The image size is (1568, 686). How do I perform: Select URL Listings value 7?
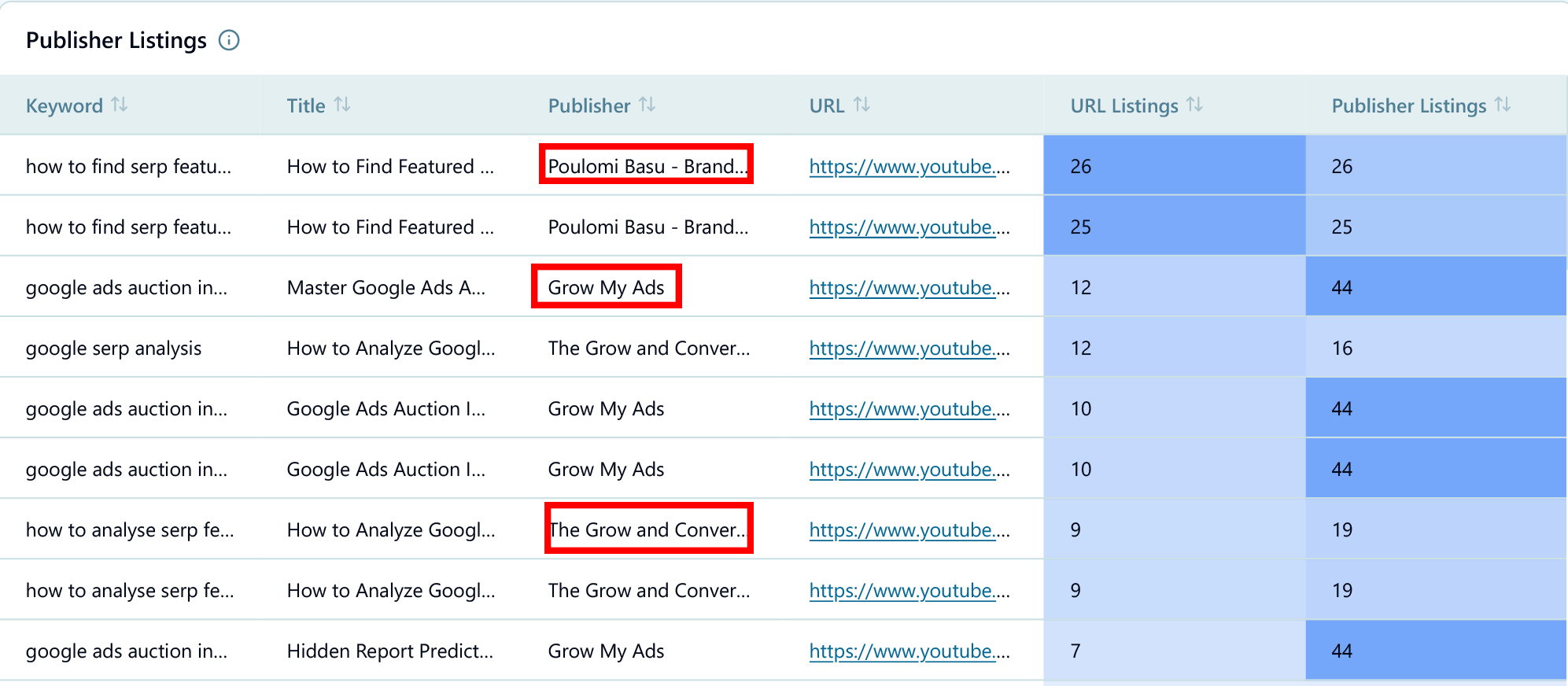pos(1075,651)
